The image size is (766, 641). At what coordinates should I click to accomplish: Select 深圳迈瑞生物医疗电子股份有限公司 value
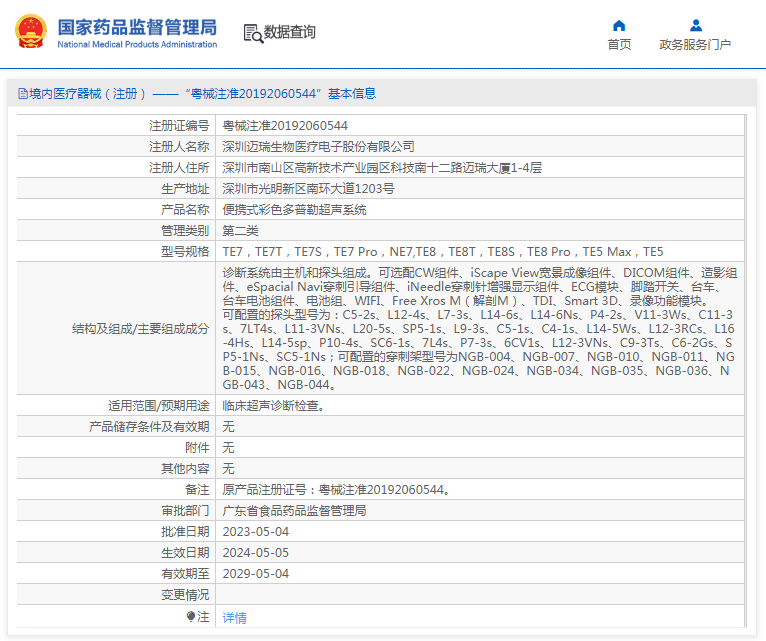[x=319, y=147]
